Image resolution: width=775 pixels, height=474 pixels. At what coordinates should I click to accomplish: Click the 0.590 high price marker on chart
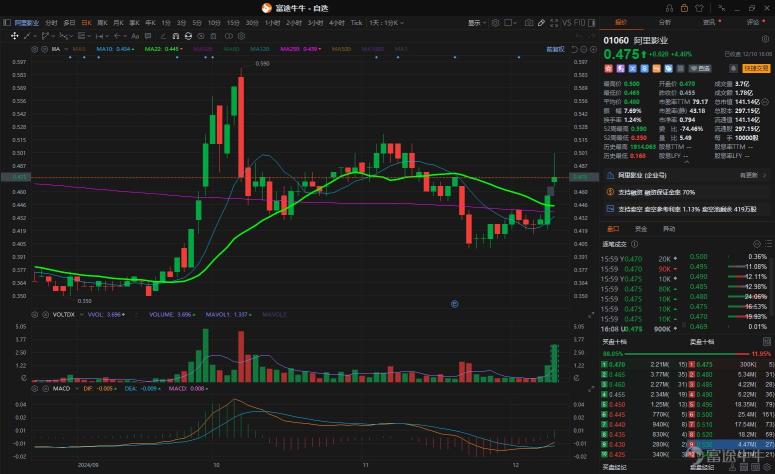[x=262, y=64]
